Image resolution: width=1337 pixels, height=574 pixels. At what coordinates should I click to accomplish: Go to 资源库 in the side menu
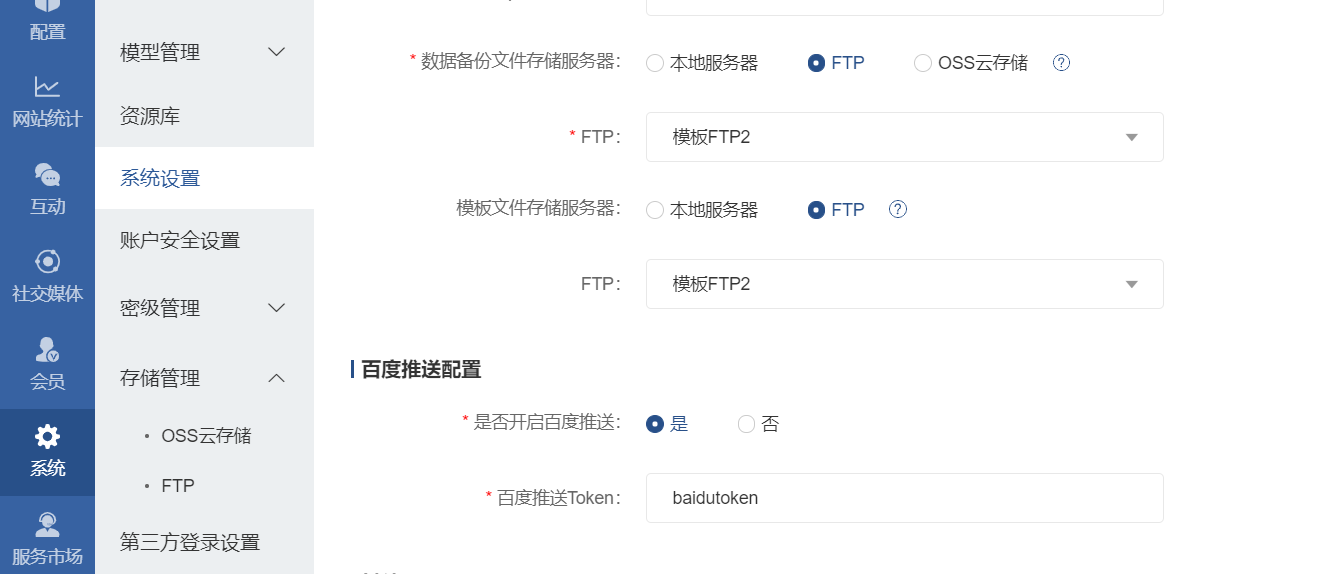pyautogui.click(x=150, y=116)
